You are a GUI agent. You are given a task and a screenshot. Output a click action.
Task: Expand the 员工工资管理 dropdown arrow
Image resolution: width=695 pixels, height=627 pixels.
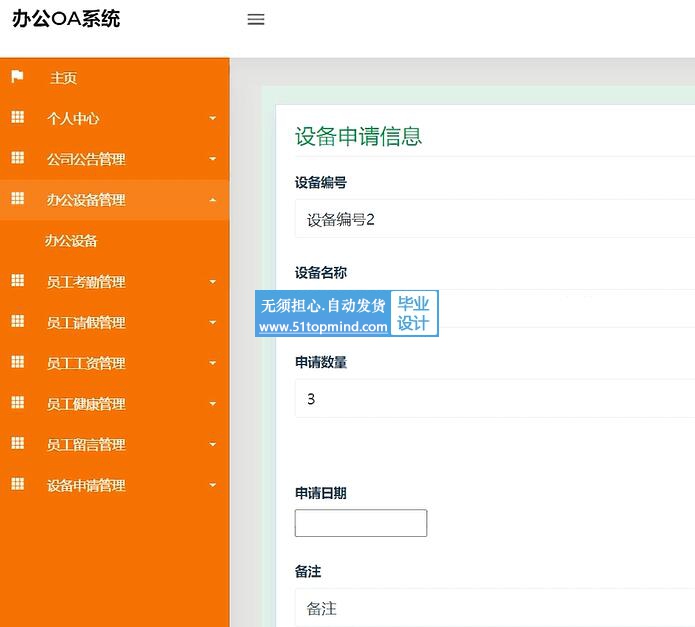pyautogui.click(x=213, y=363)
